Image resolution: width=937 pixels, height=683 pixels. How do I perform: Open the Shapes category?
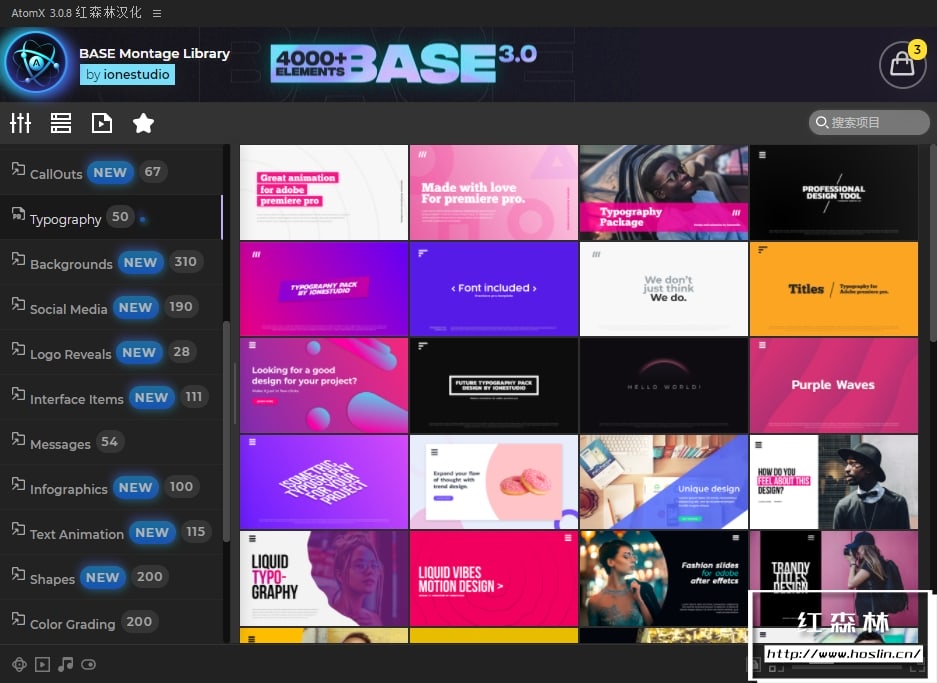[x=111, y=577]
